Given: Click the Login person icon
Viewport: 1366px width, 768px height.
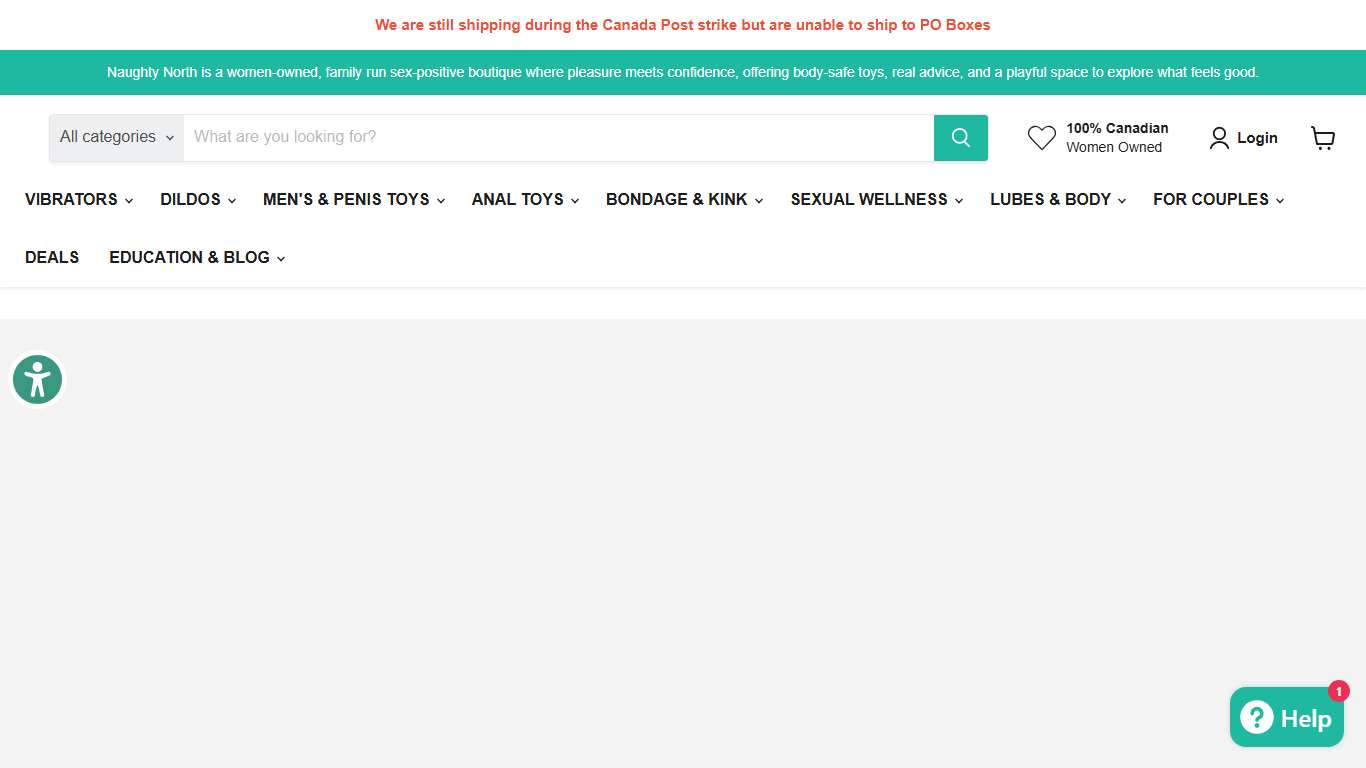Looking at the screenshot, I should tap(1218, 138).
